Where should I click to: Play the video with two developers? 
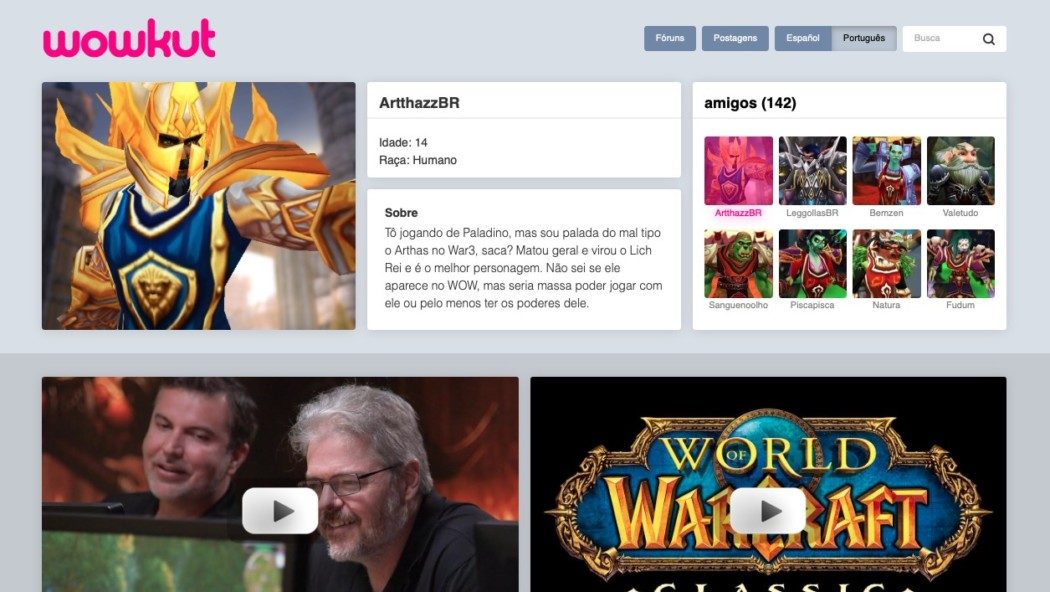280,511
